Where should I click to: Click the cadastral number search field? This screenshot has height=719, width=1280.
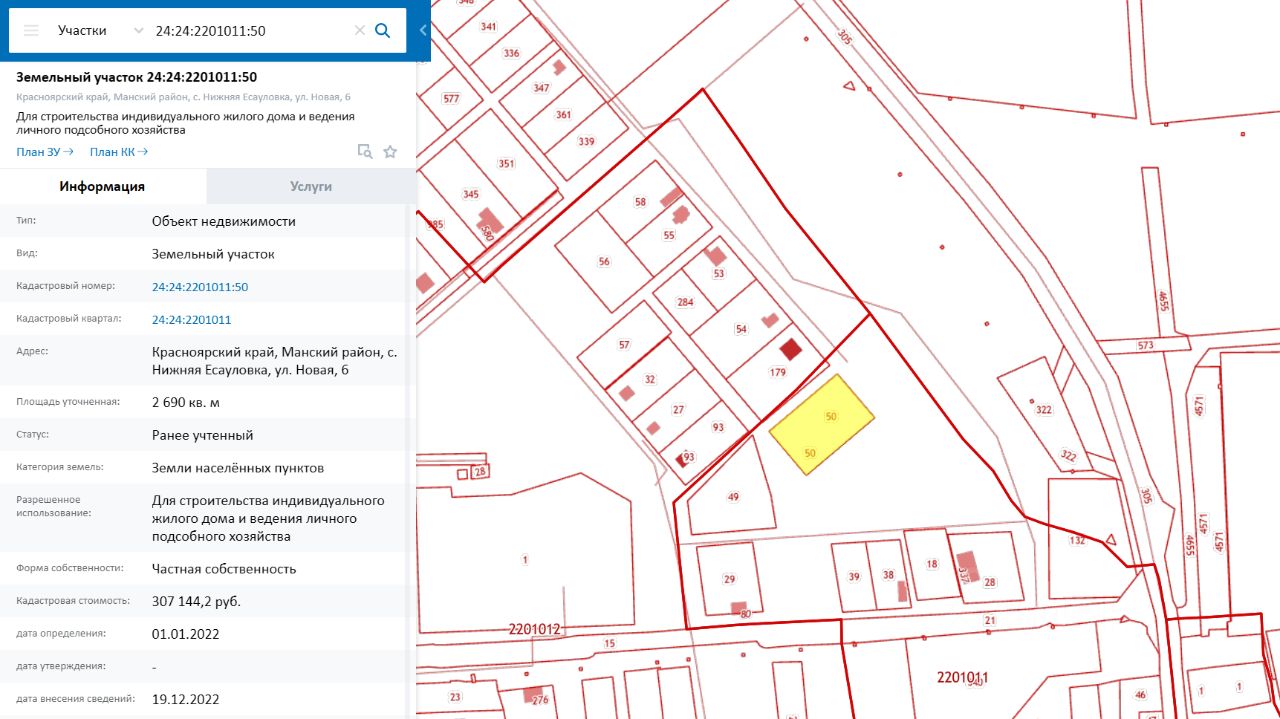point(250,30)
